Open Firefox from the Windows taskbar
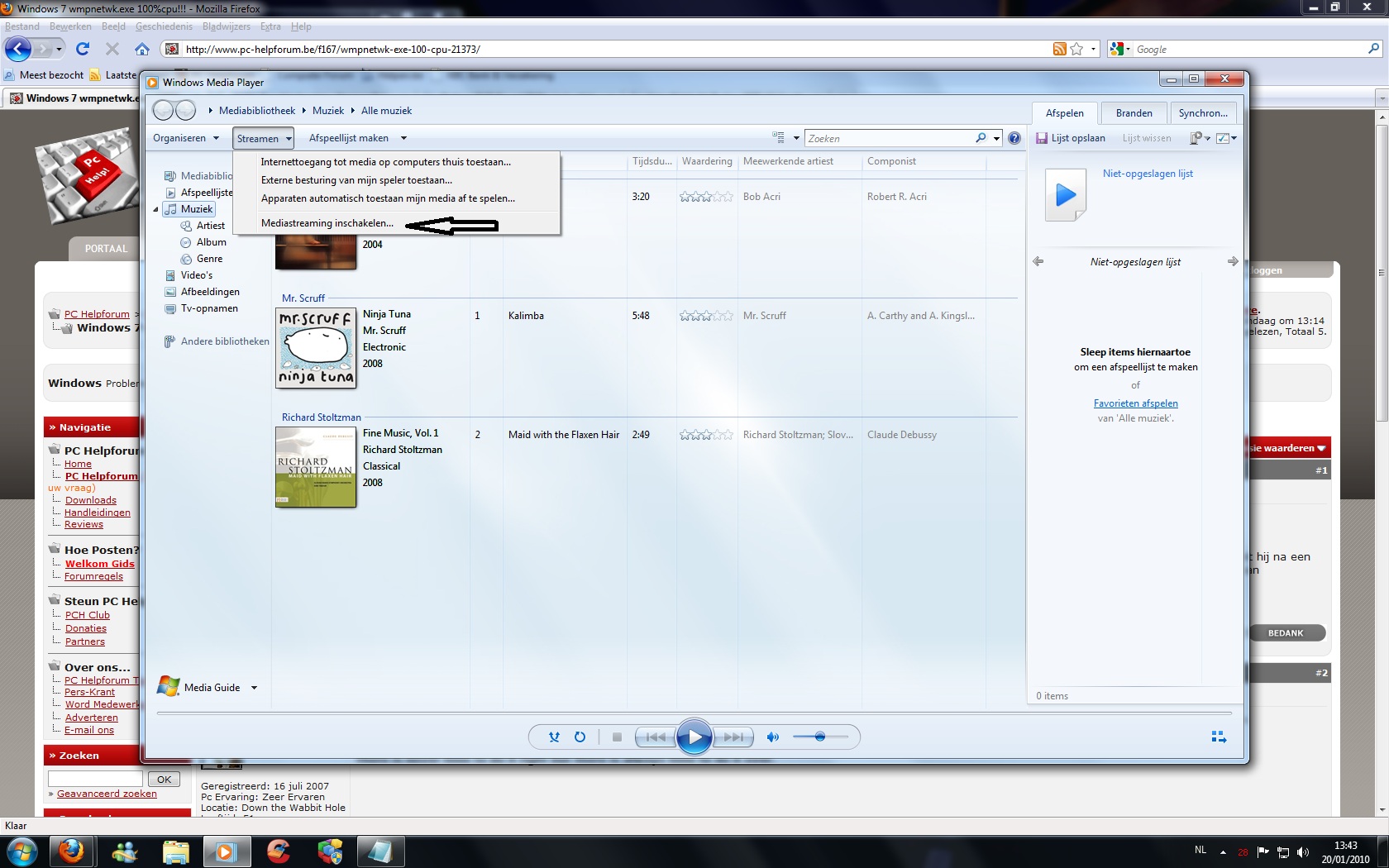This screenshot has height=868, width=1389. click(x=72, y=851)
